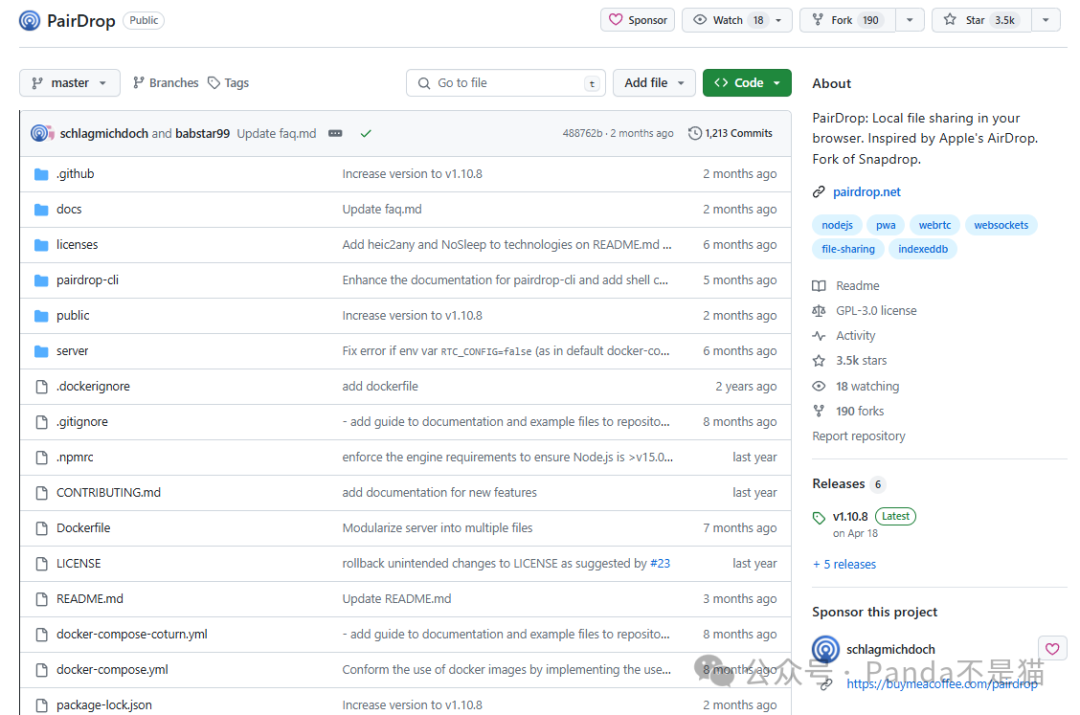The height and width of the screenshot is (715, 1080).
Task: Open the master branch selector
Action: (x=70, y=83)
